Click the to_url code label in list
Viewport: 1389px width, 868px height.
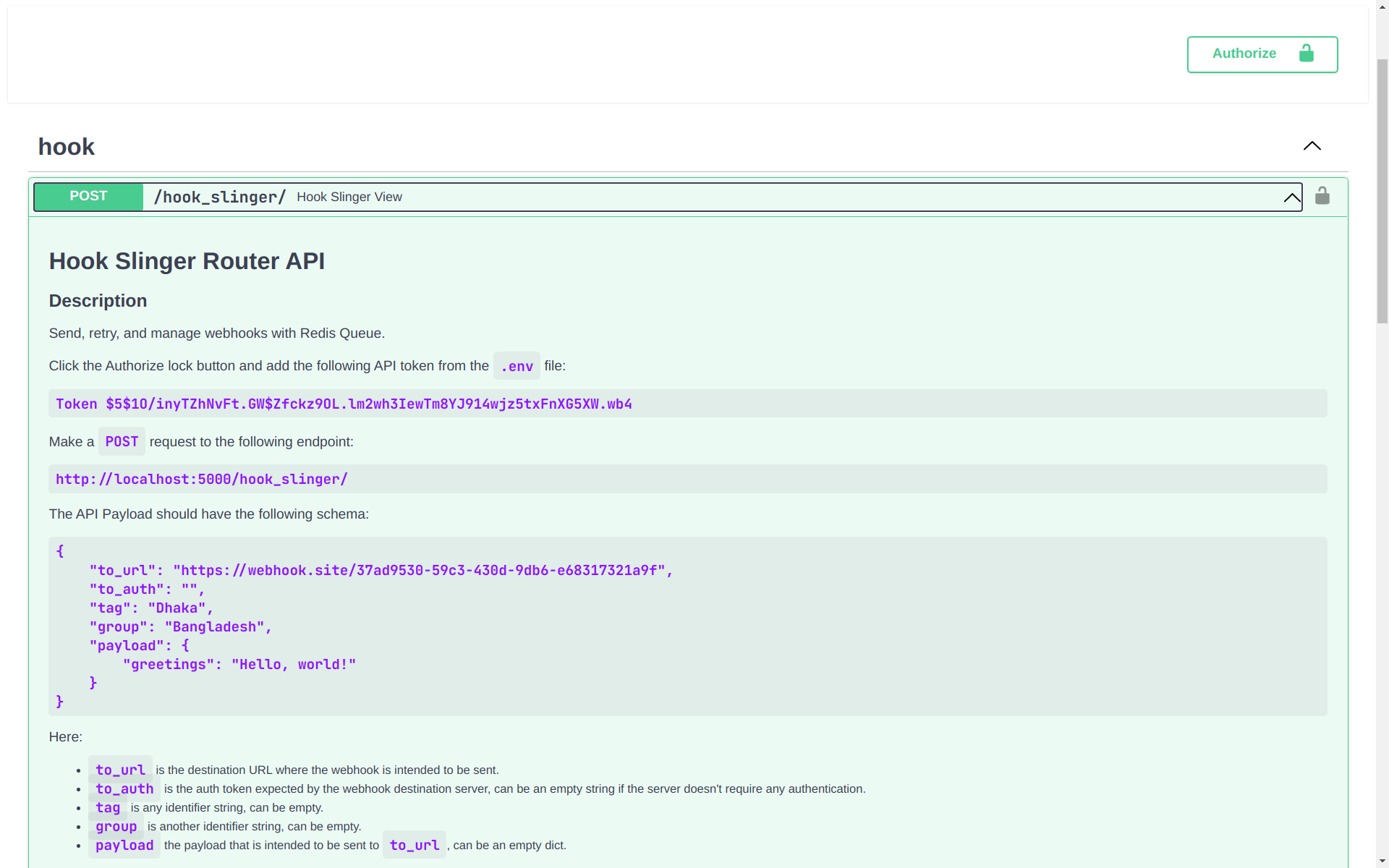tap(120, 770)
